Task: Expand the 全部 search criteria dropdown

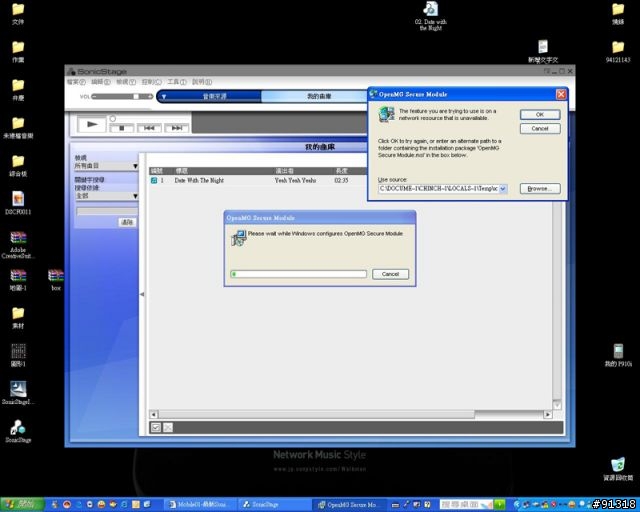Action: 106,196
